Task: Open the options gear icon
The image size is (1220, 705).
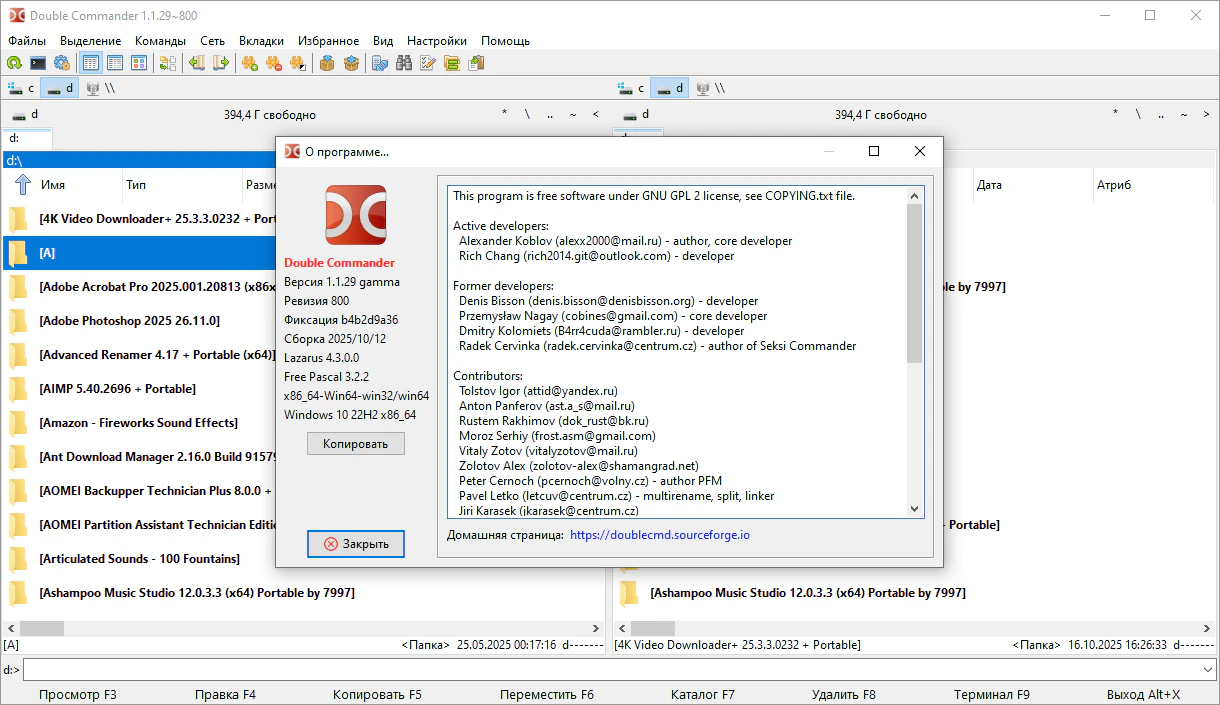Action: [x=62, y=63]
